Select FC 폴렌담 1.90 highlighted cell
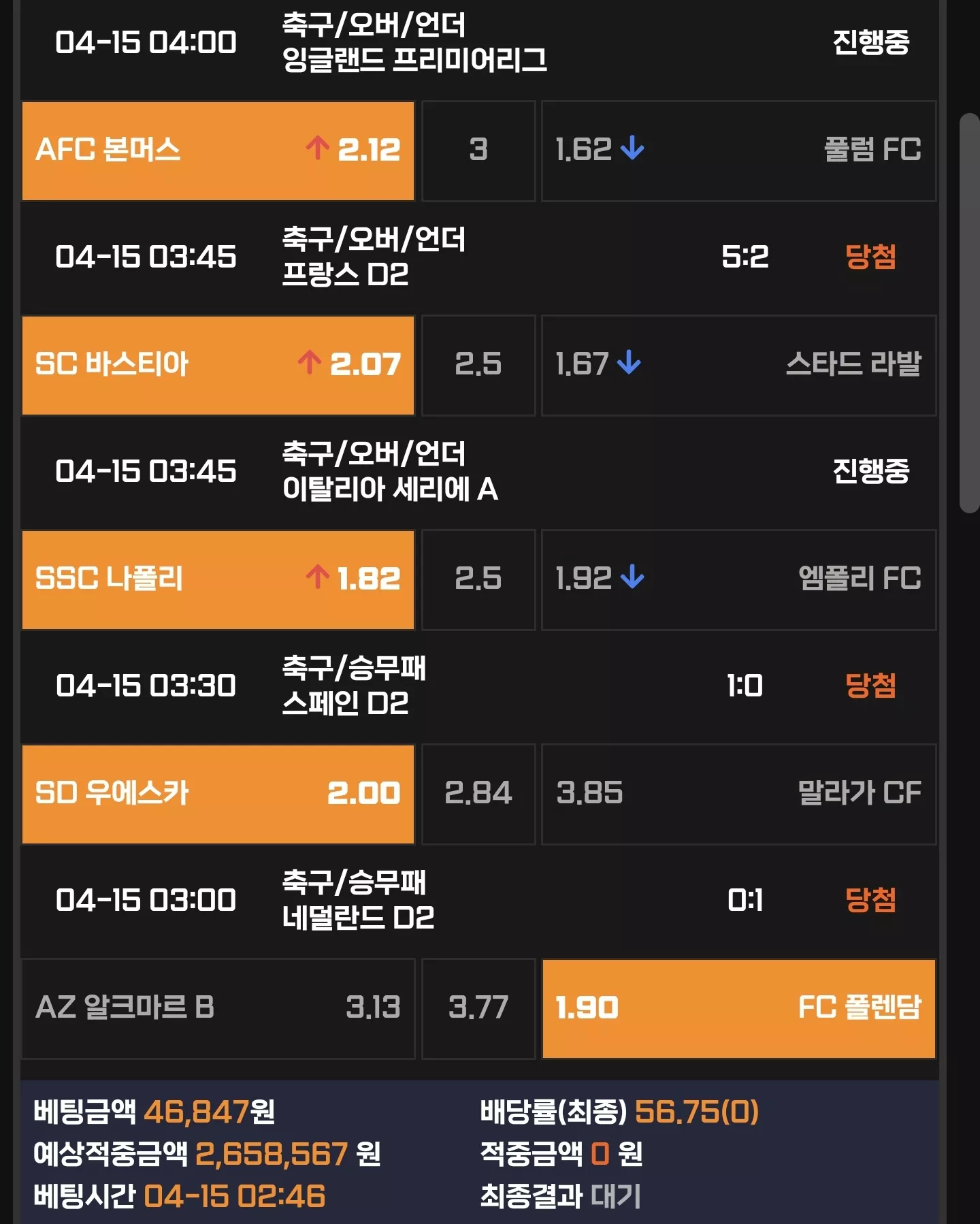 [739, 1009]
